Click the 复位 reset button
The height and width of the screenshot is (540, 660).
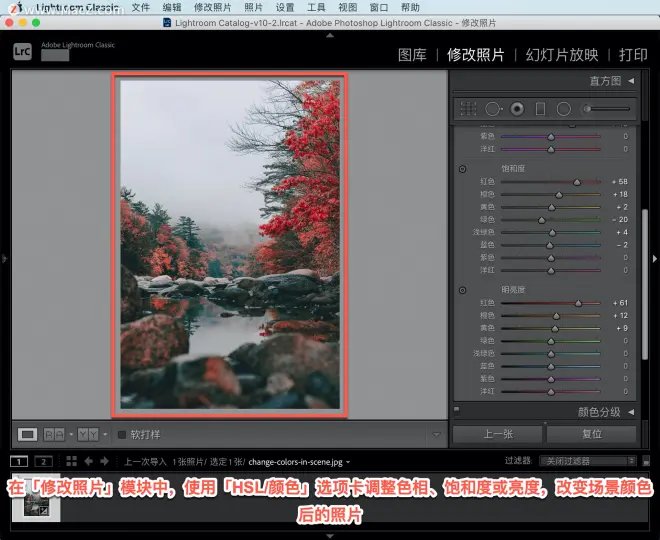(x=591, y=434)
